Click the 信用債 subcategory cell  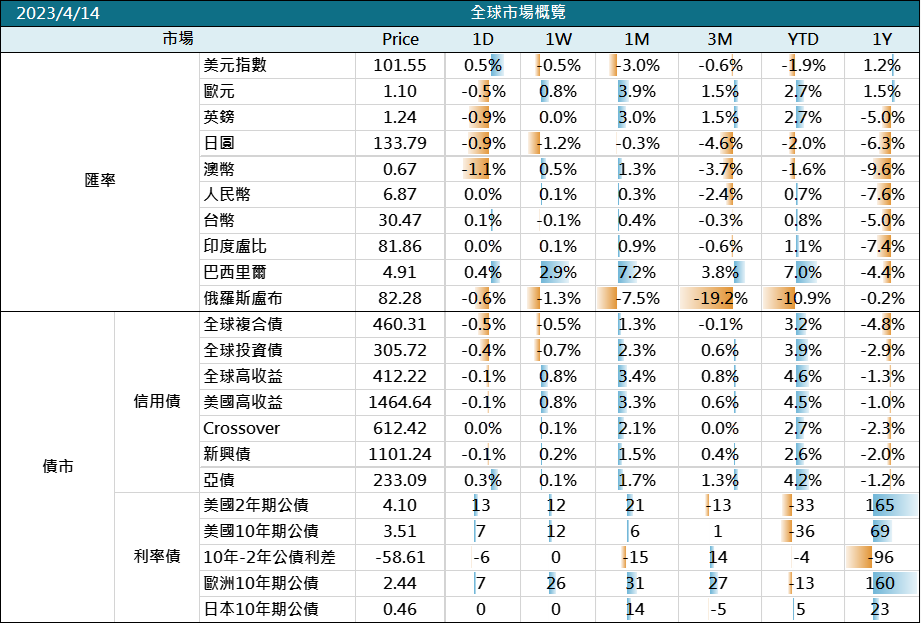point(157,402)
